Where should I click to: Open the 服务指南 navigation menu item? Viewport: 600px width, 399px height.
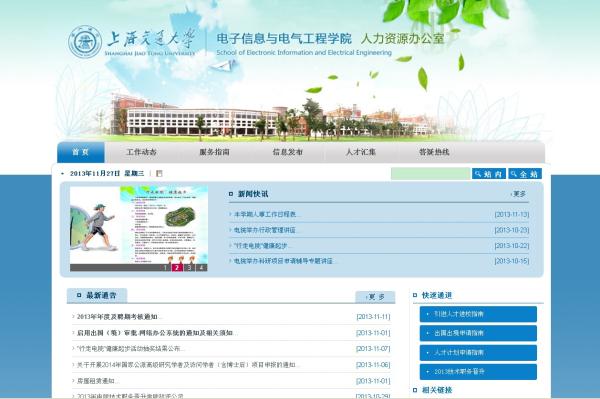point(214,152)
